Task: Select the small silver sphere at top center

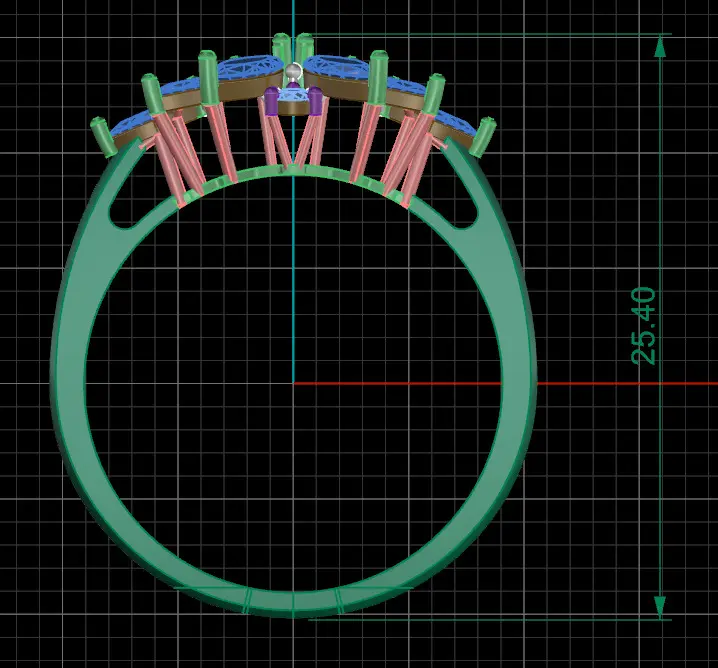Action: coord(293,72)
